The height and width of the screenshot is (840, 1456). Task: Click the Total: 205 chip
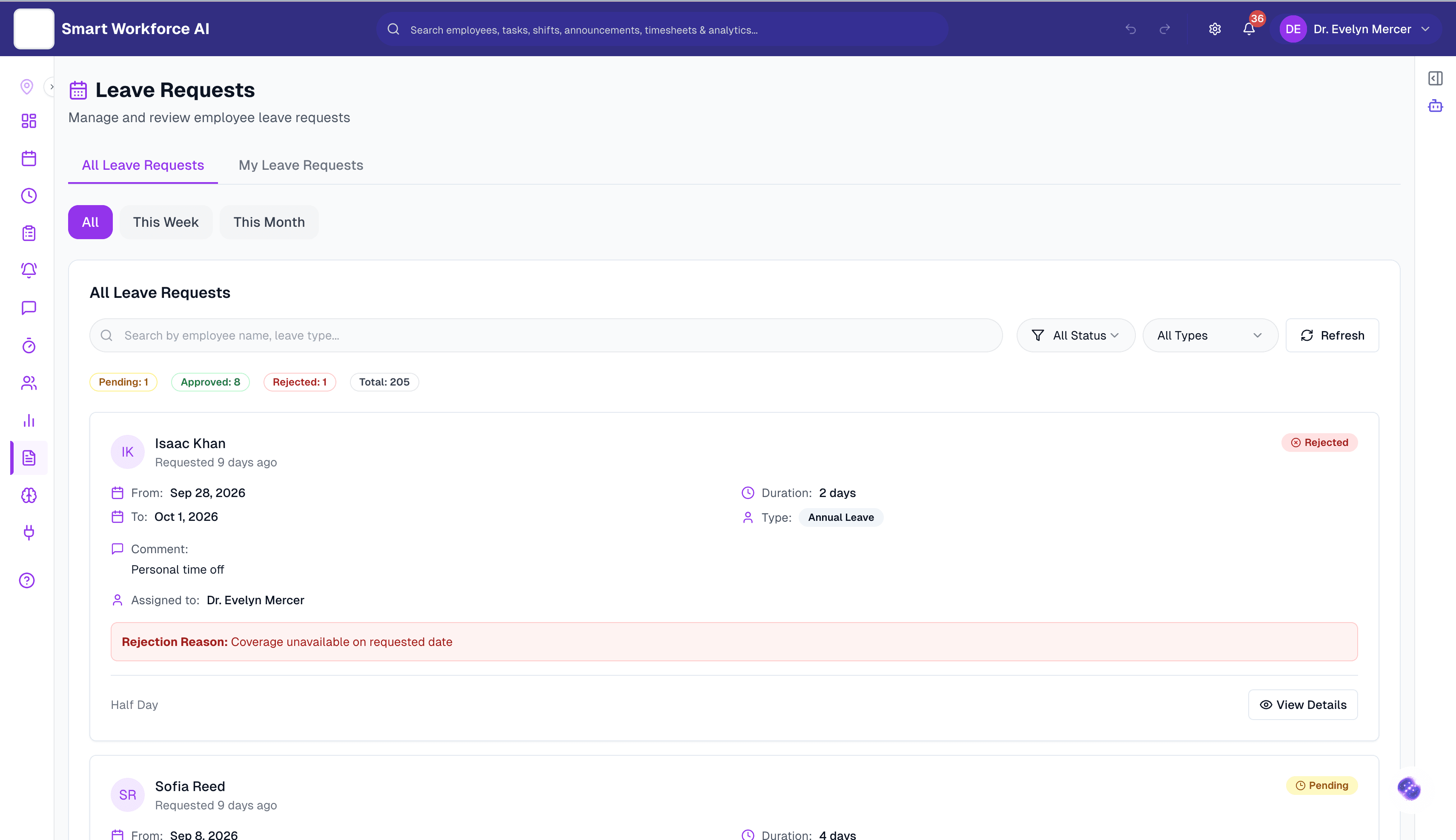384,382
